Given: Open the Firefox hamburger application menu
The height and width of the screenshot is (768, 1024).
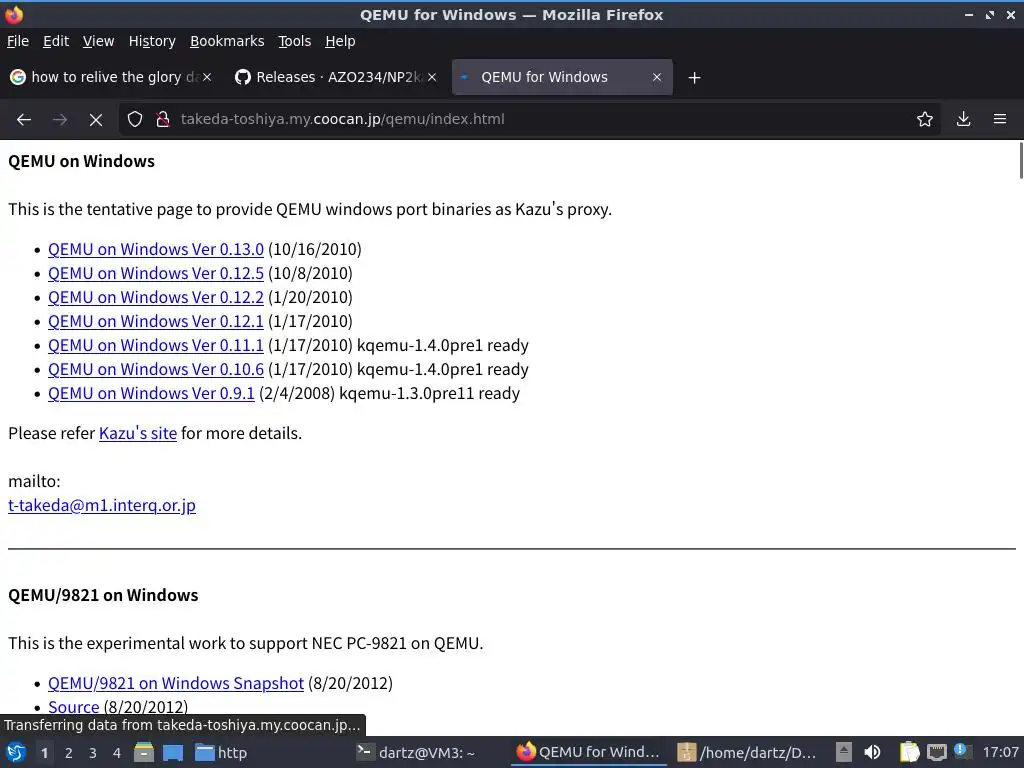Looking at the screenshot, I should (1000, 120).
